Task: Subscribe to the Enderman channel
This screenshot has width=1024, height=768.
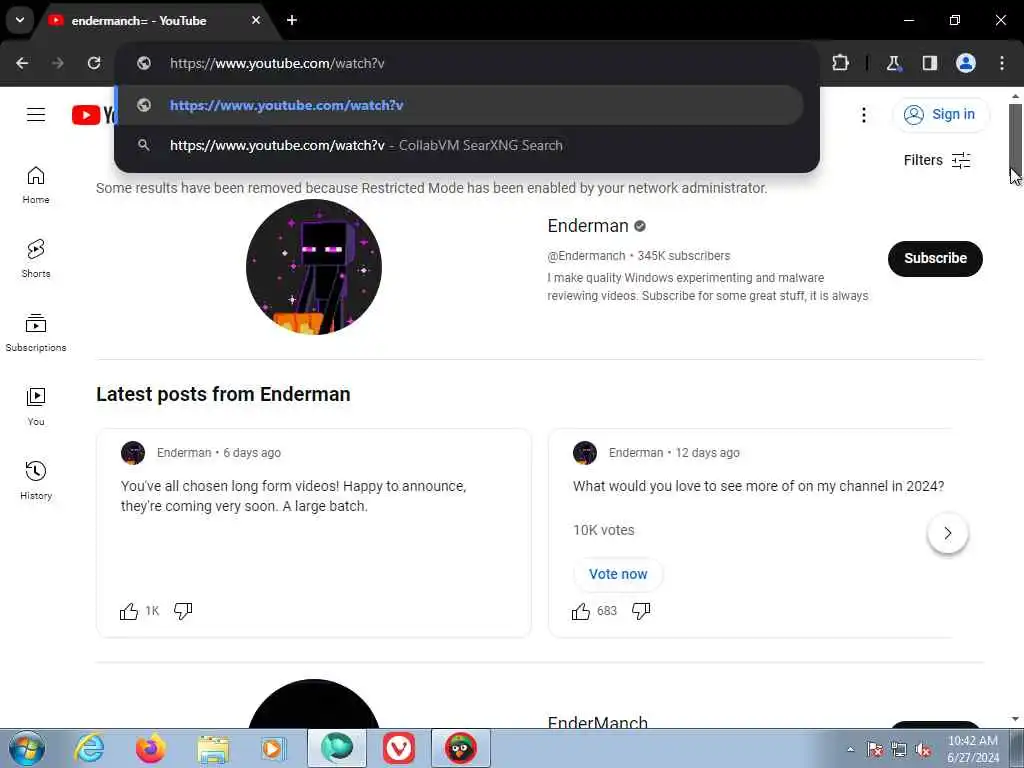Action: coord(935,259)
